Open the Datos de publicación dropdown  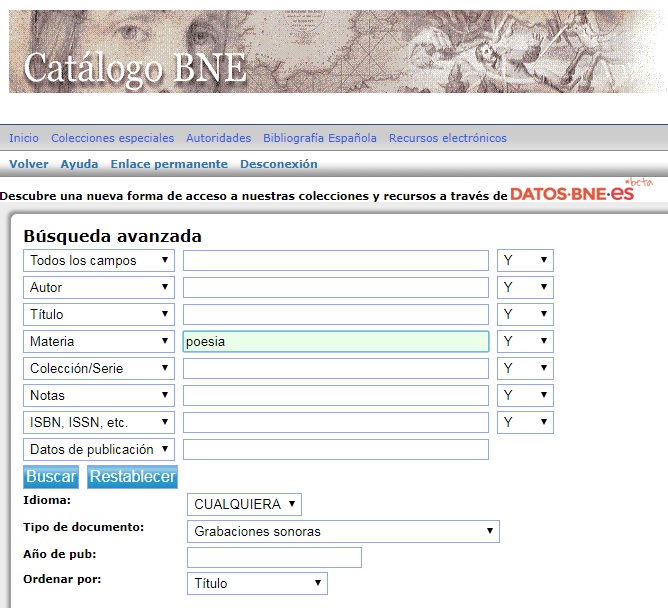click(x=99, y=449)
